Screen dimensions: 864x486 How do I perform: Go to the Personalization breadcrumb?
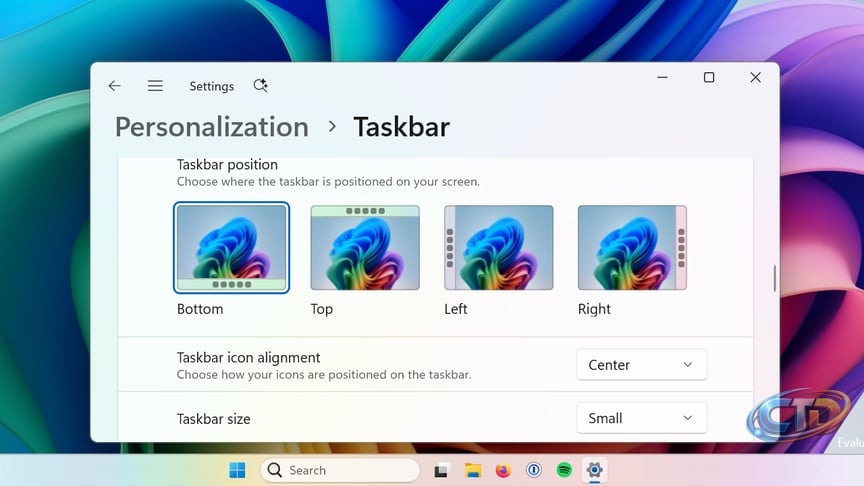click(212, 127)
